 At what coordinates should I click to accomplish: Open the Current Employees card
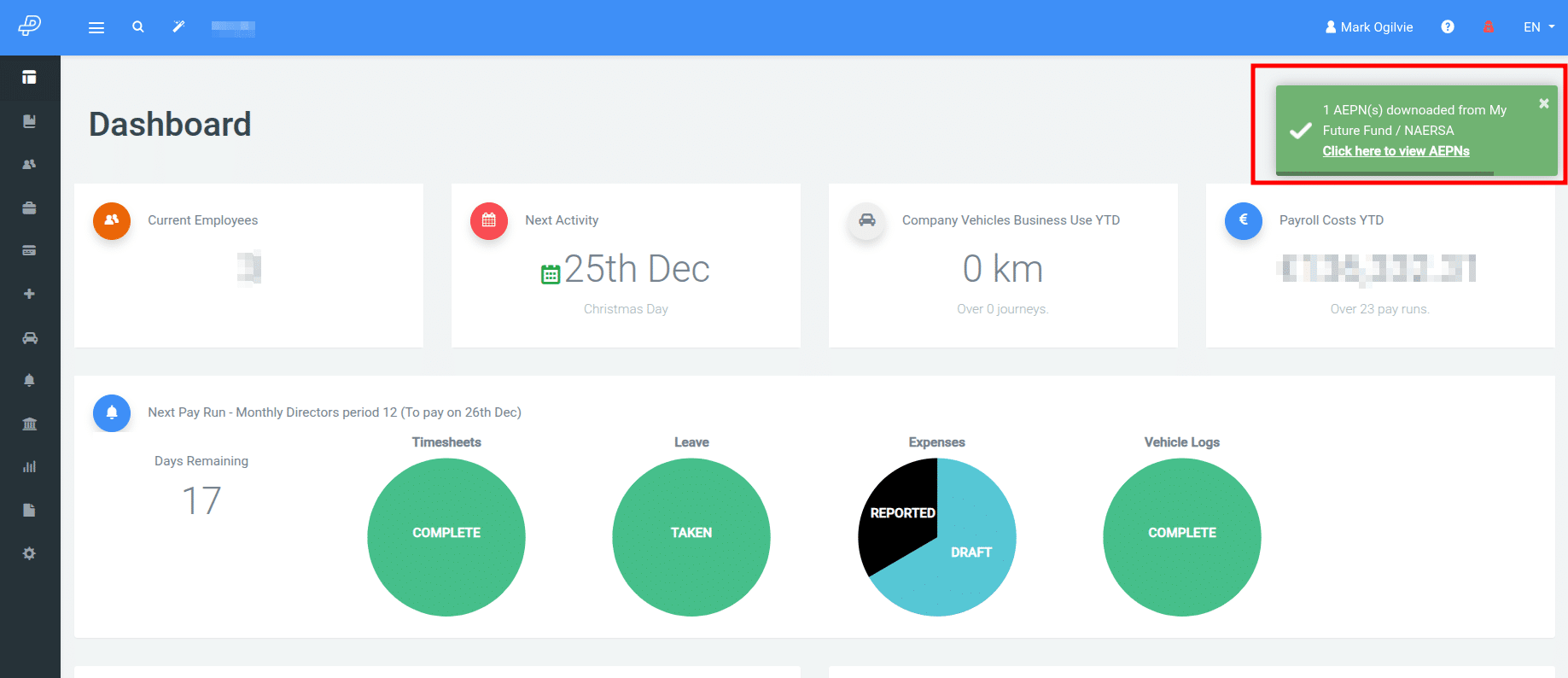pos(248,266)
